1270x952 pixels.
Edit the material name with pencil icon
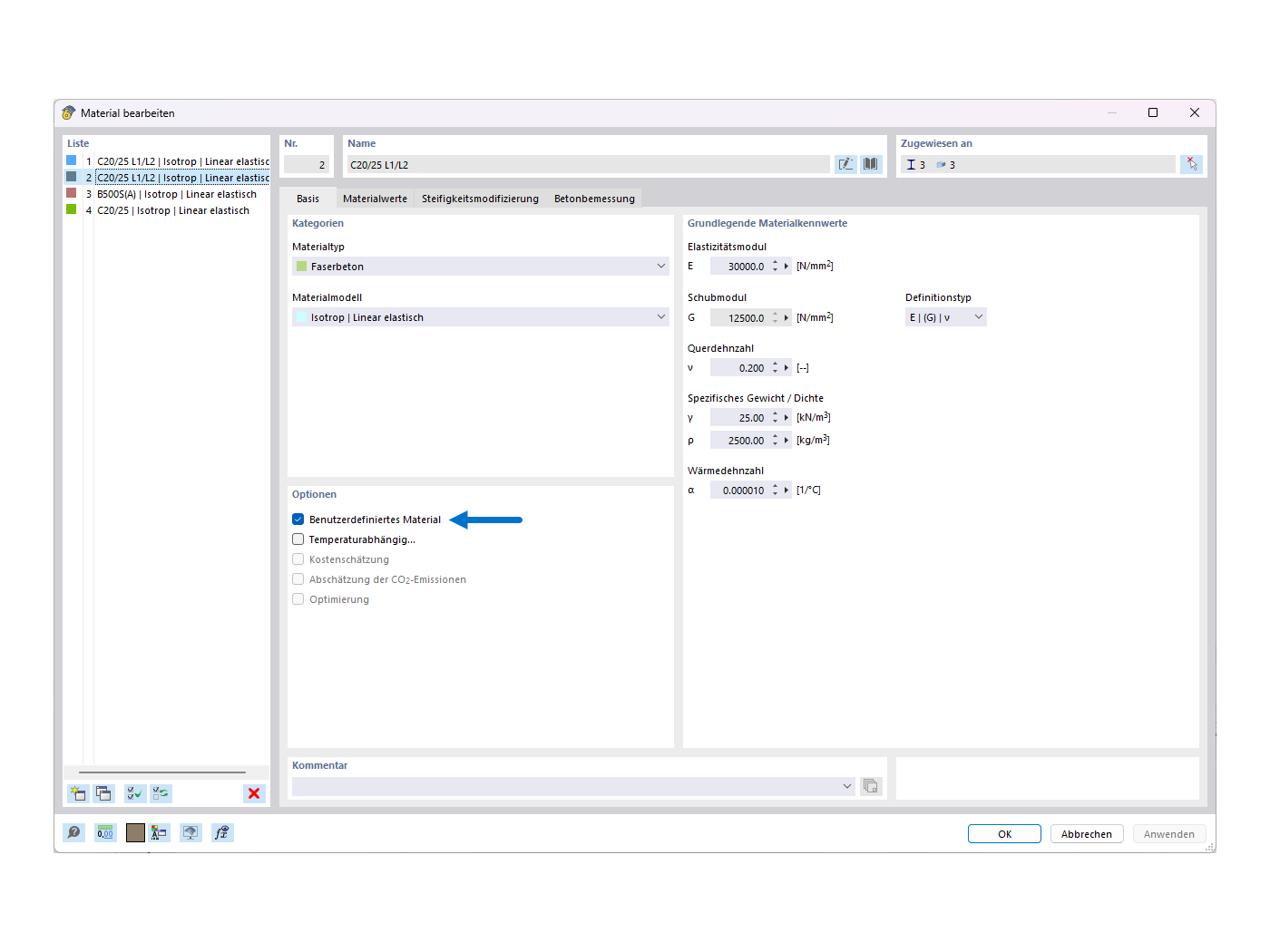(845, 164)
